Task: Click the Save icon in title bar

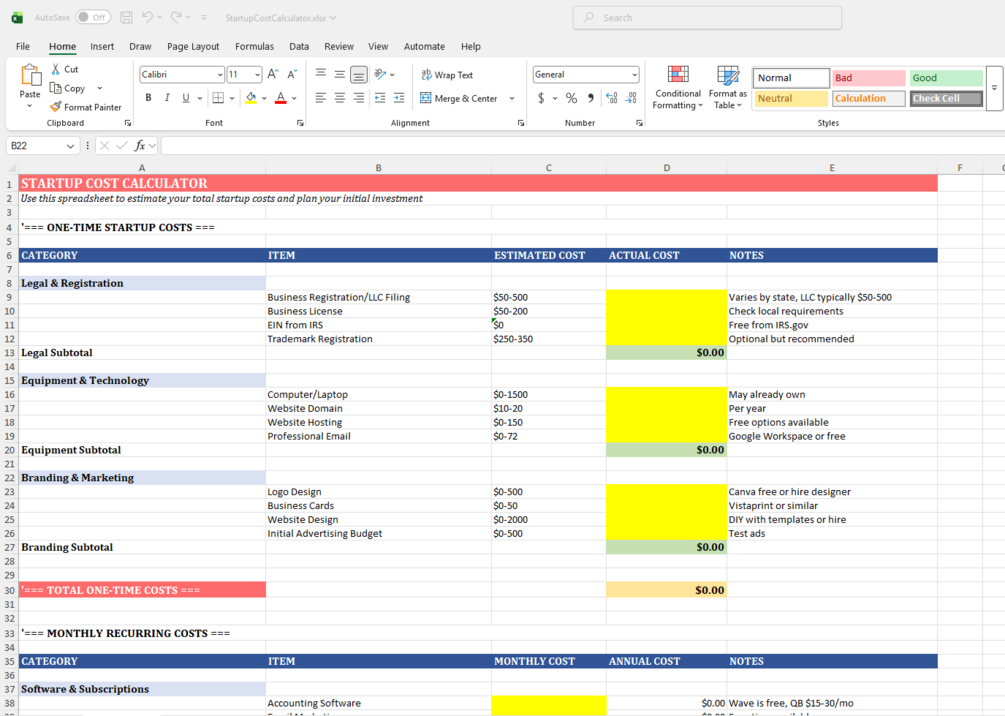Action: coord(126,17)
